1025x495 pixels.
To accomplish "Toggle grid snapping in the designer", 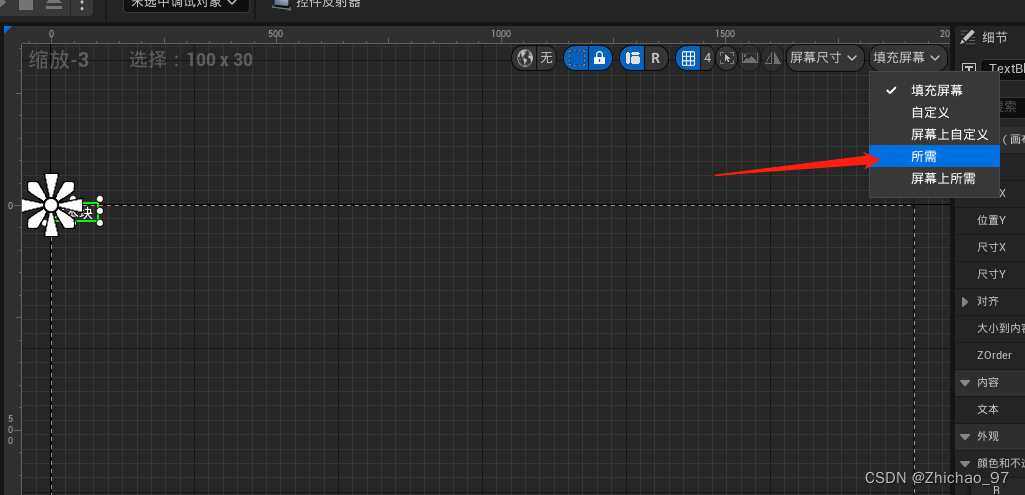I will tap(688, 58).
